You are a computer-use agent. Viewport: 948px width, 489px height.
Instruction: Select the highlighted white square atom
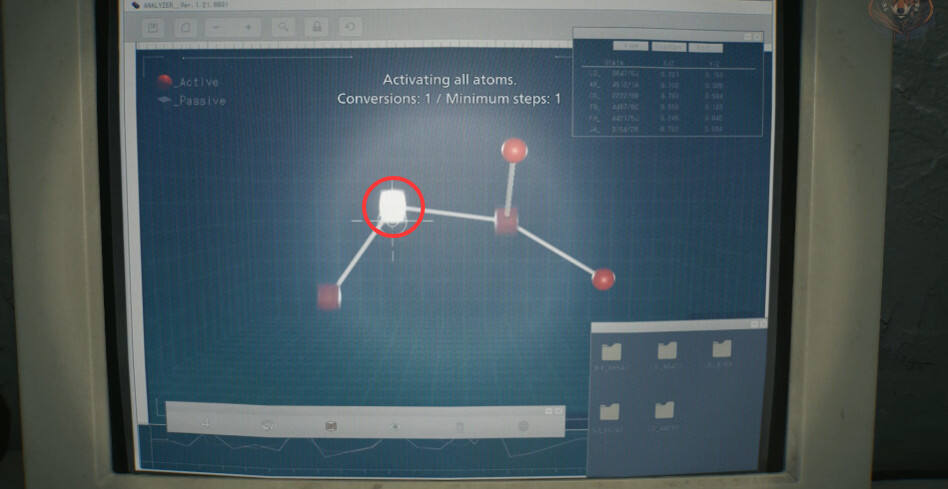(393, 204)
